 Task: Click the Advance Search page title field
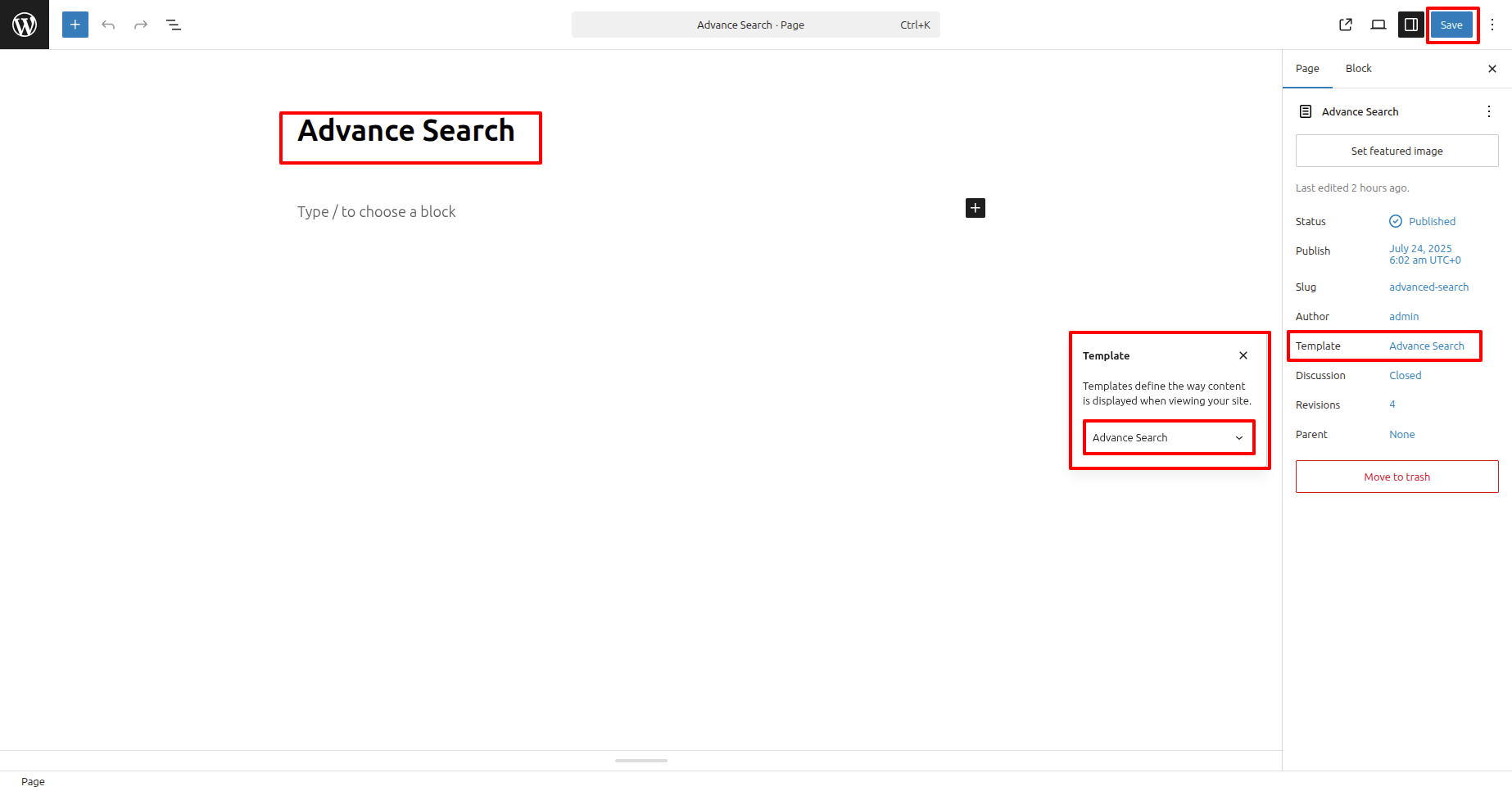tap(406, 131)
